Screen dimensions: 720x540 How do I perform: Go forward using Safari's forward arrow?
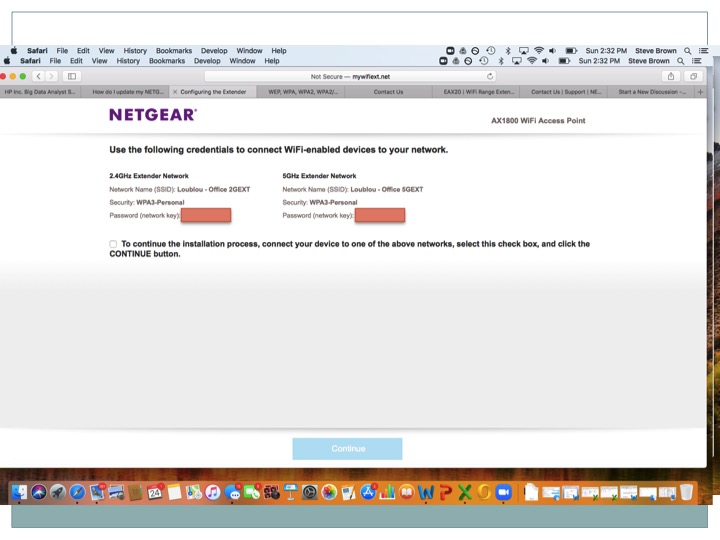(x=51, y=76)
